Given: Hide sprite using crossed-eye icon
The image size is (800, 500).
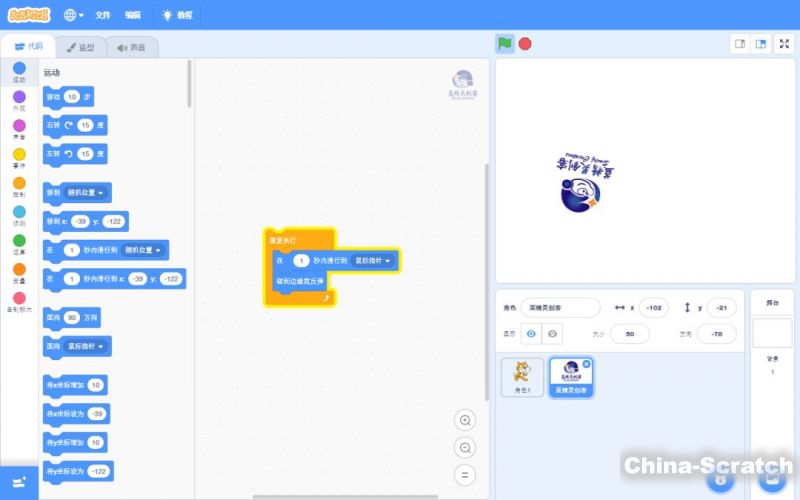Looking at the screenshot, I should 551,333.
